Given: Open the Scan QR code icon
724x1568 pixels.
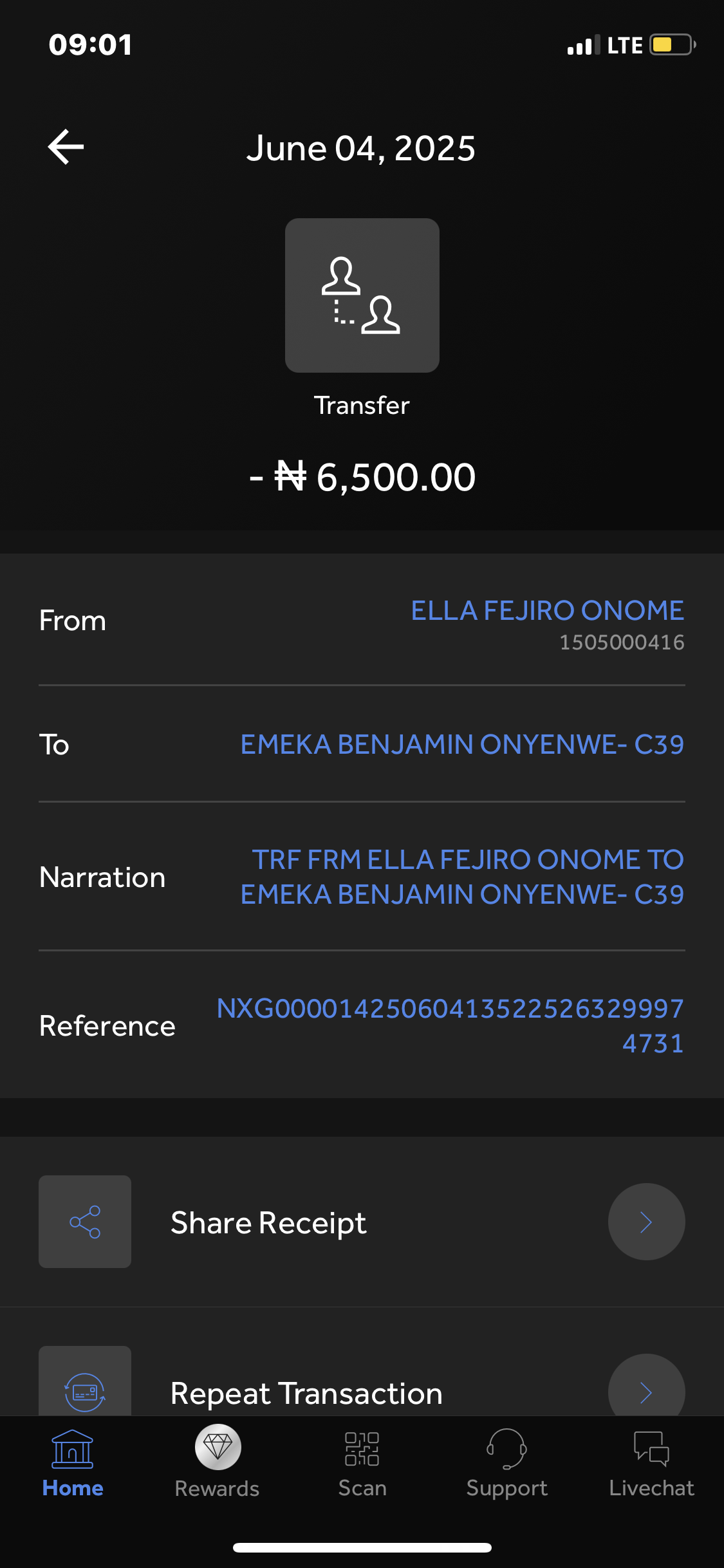Looking at the screenshot, I should pyautogui.click(x=362, y=1449).
